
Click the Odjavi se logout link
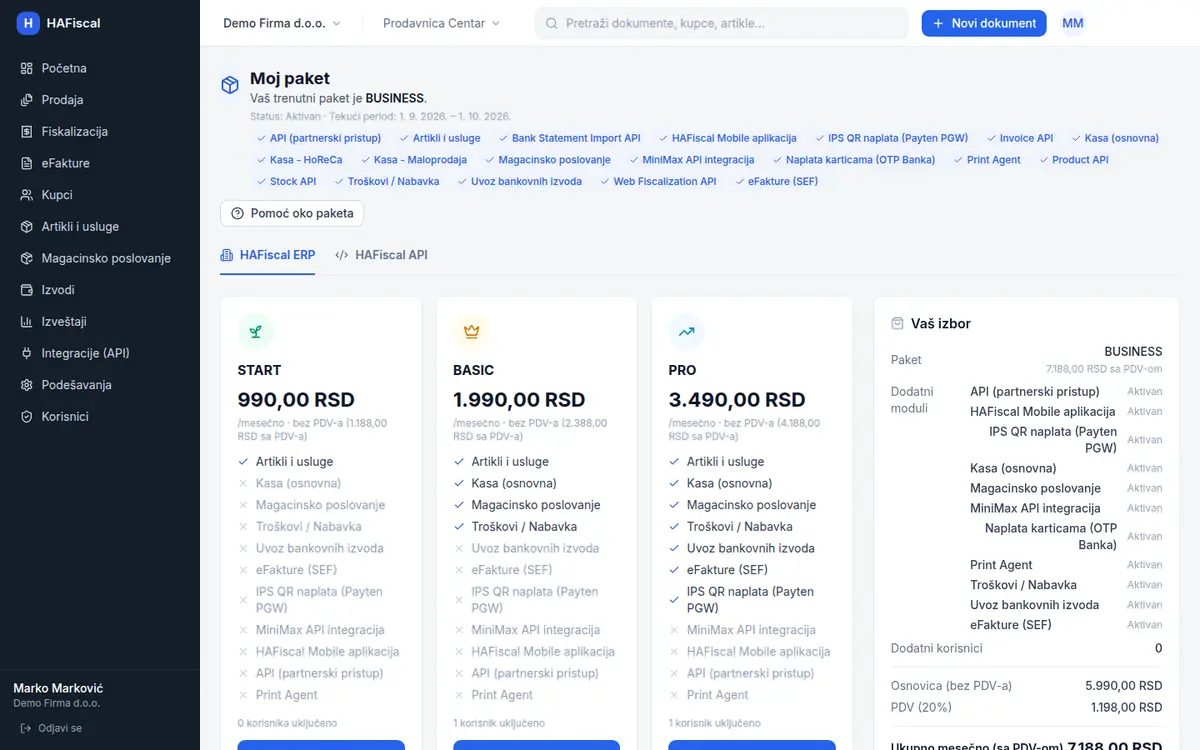point(51,728)
